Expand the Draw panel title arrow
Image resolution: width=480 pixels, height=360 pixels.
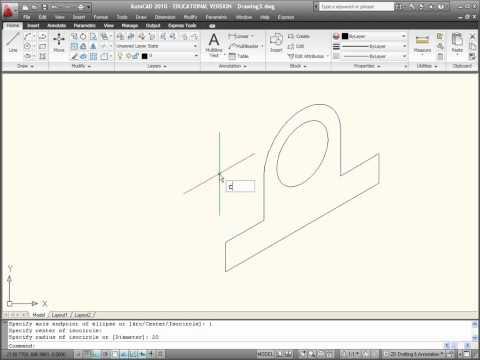[x=32, y=66]
